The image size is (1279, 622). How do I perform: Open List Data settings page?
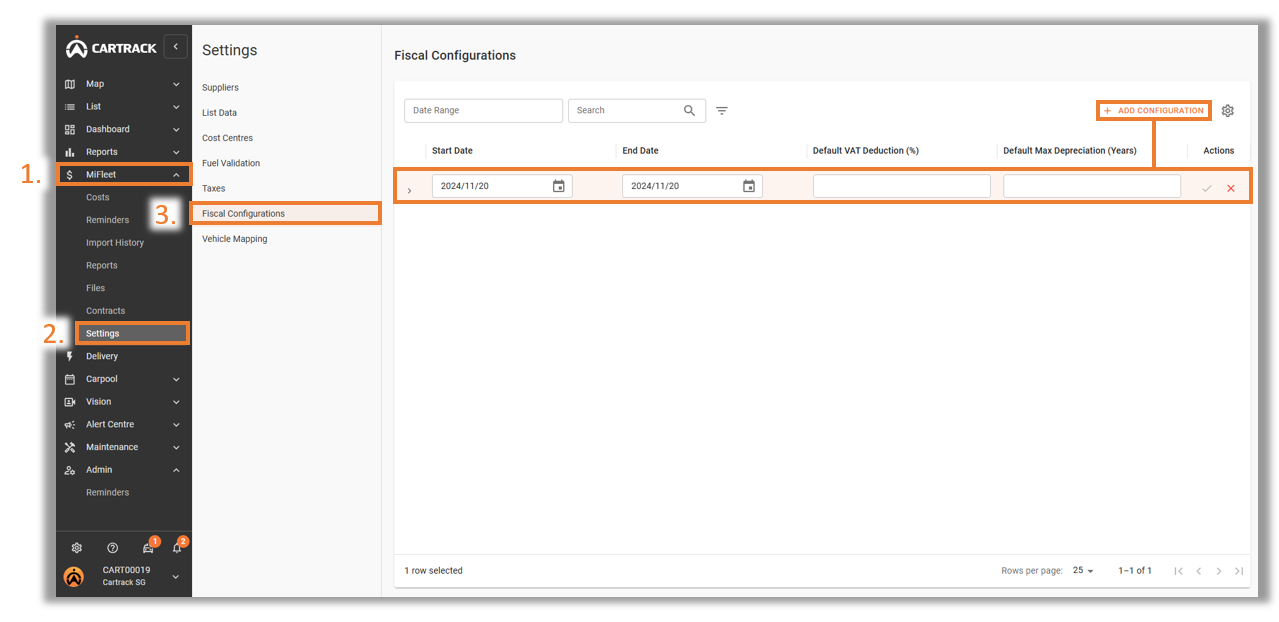click(219, 113)
